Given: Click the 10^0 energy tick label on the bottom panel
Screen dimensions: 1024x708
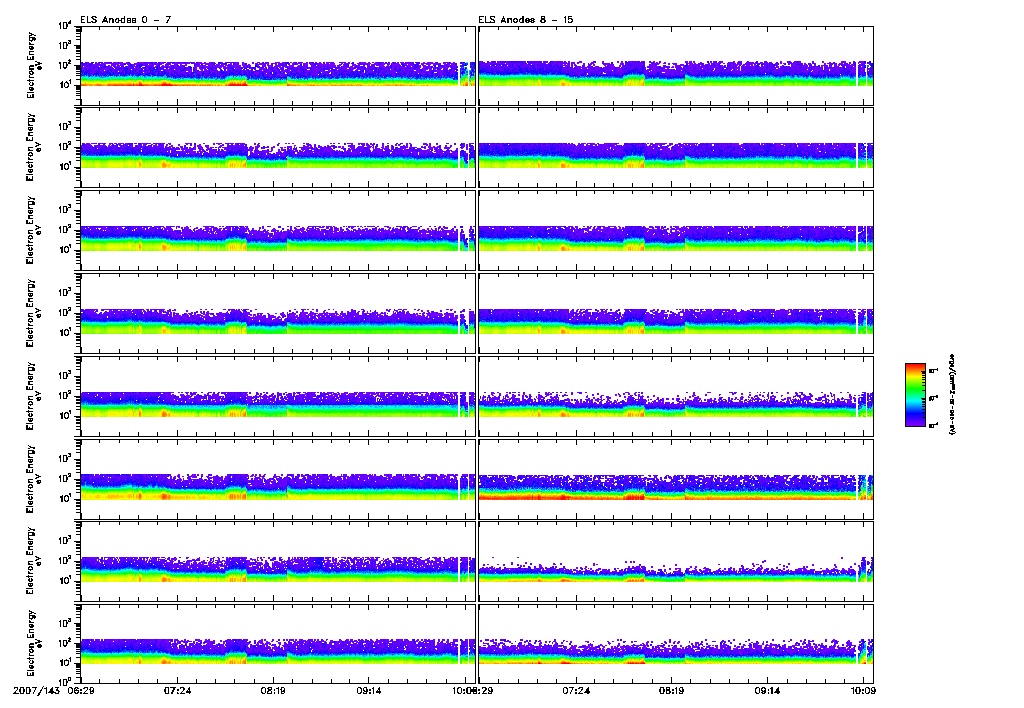Looking at the screenshot, I should click(65, 683).
